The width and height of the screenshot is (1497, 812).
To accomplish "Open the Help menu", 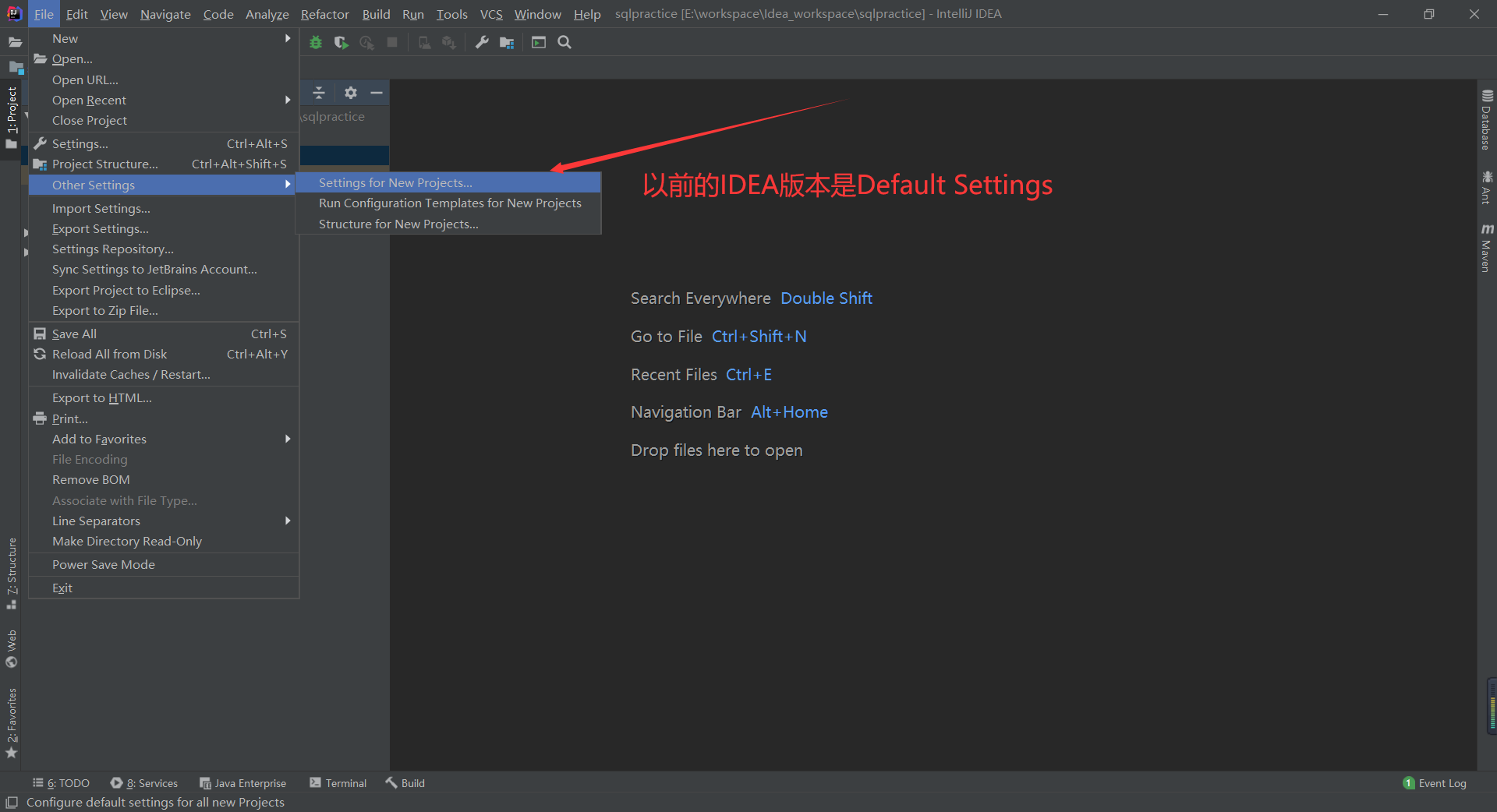I will (586, 13).
